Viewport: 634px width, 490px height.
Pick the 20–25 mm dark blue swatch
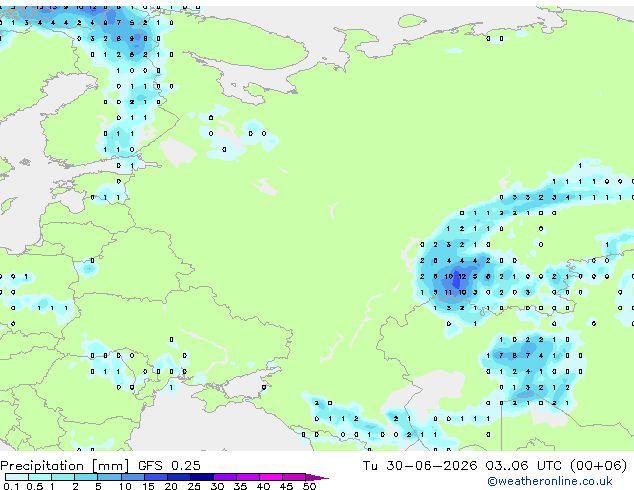click(179, 477)
